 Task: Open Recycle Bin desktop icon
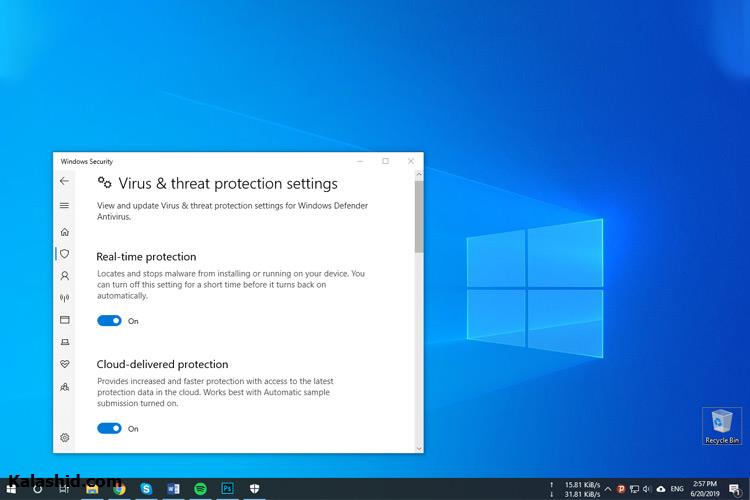[x=722, y=426]
